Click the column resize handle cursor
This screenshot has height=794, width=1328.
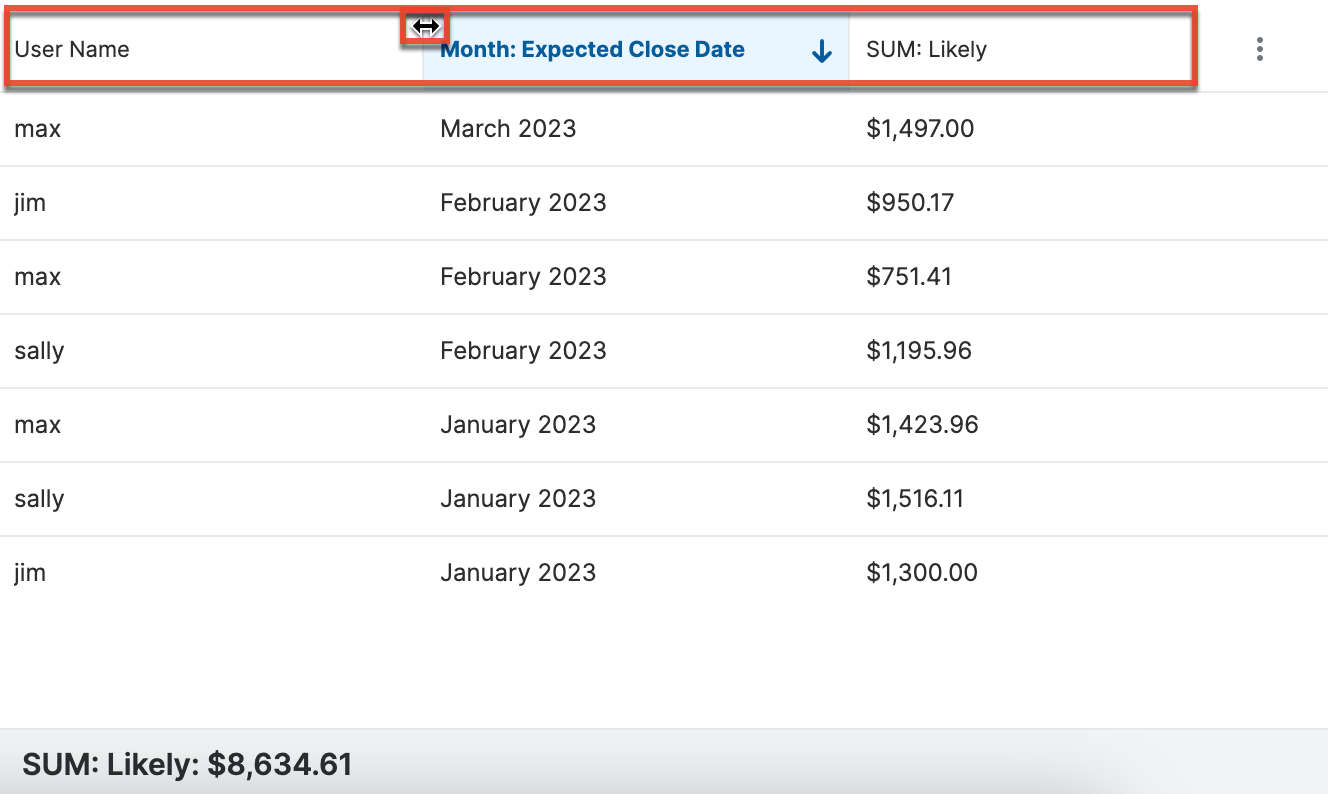pos(425,26)
